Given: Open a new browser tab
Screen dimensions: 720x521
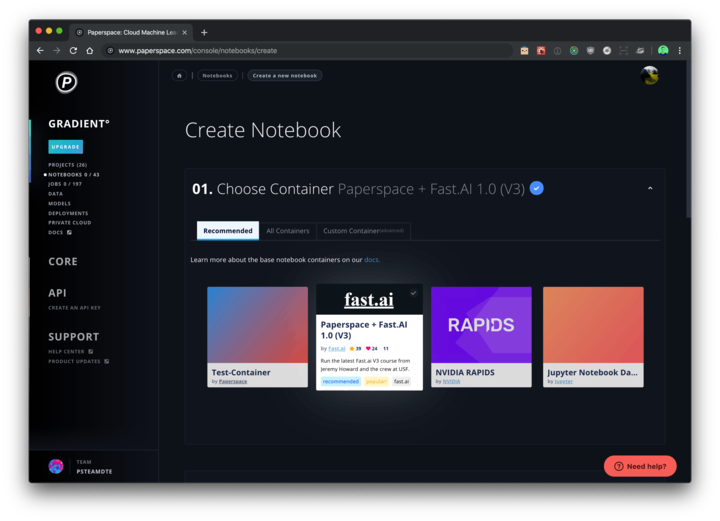Looking at the screenshot, I should 204,33.
